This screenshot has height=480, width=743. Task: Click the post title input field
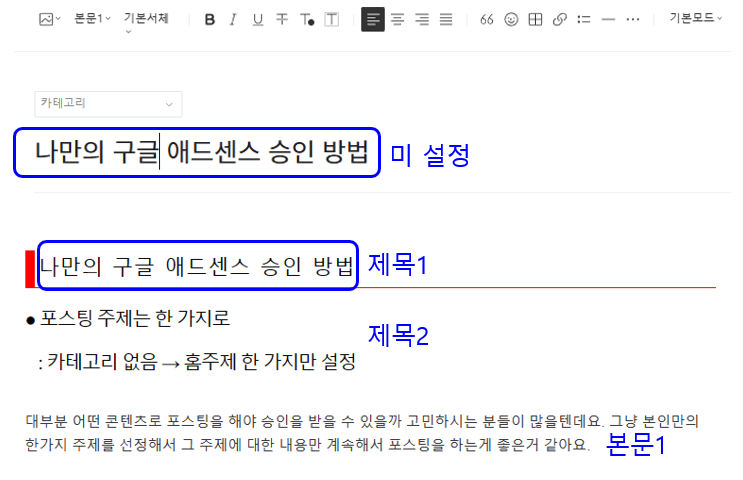[x=201, y=152]
